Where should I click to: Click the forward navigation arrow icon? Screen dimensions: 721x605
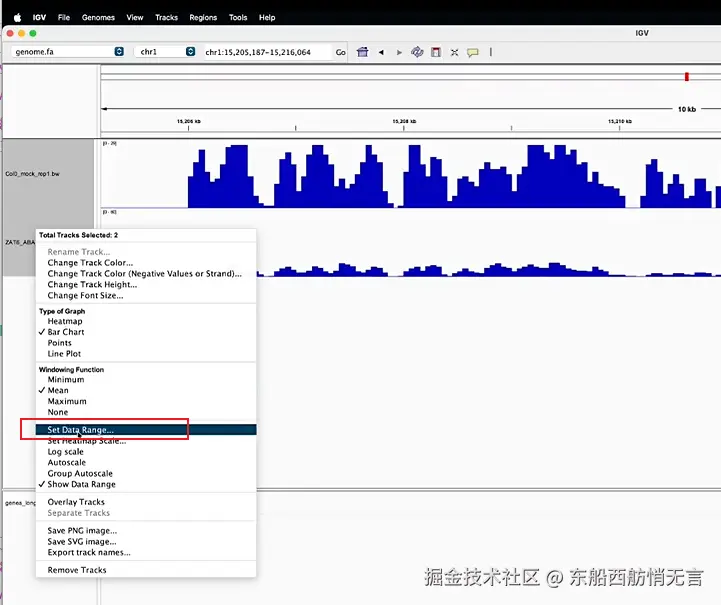(x=399, y=52)
